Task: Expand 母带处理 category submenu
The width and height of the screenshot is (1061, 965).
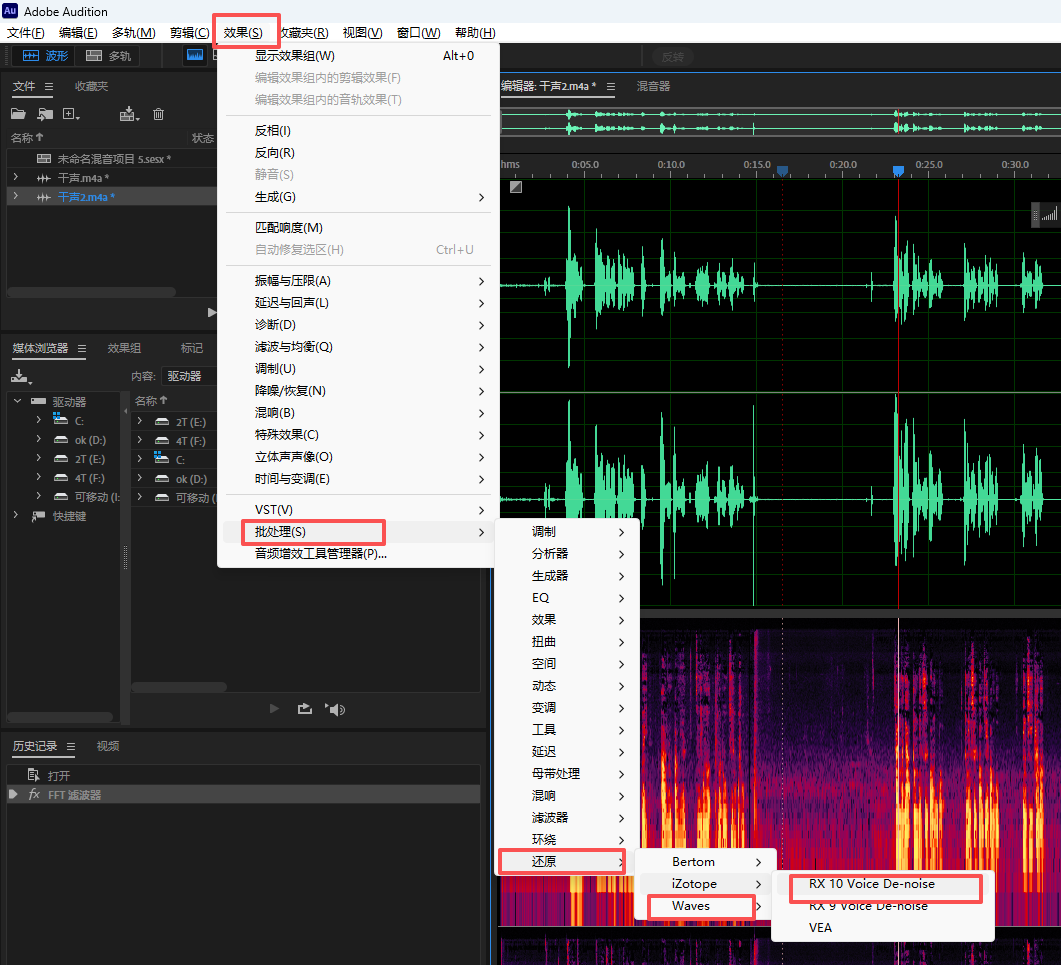Action: [x=567, y=773]
